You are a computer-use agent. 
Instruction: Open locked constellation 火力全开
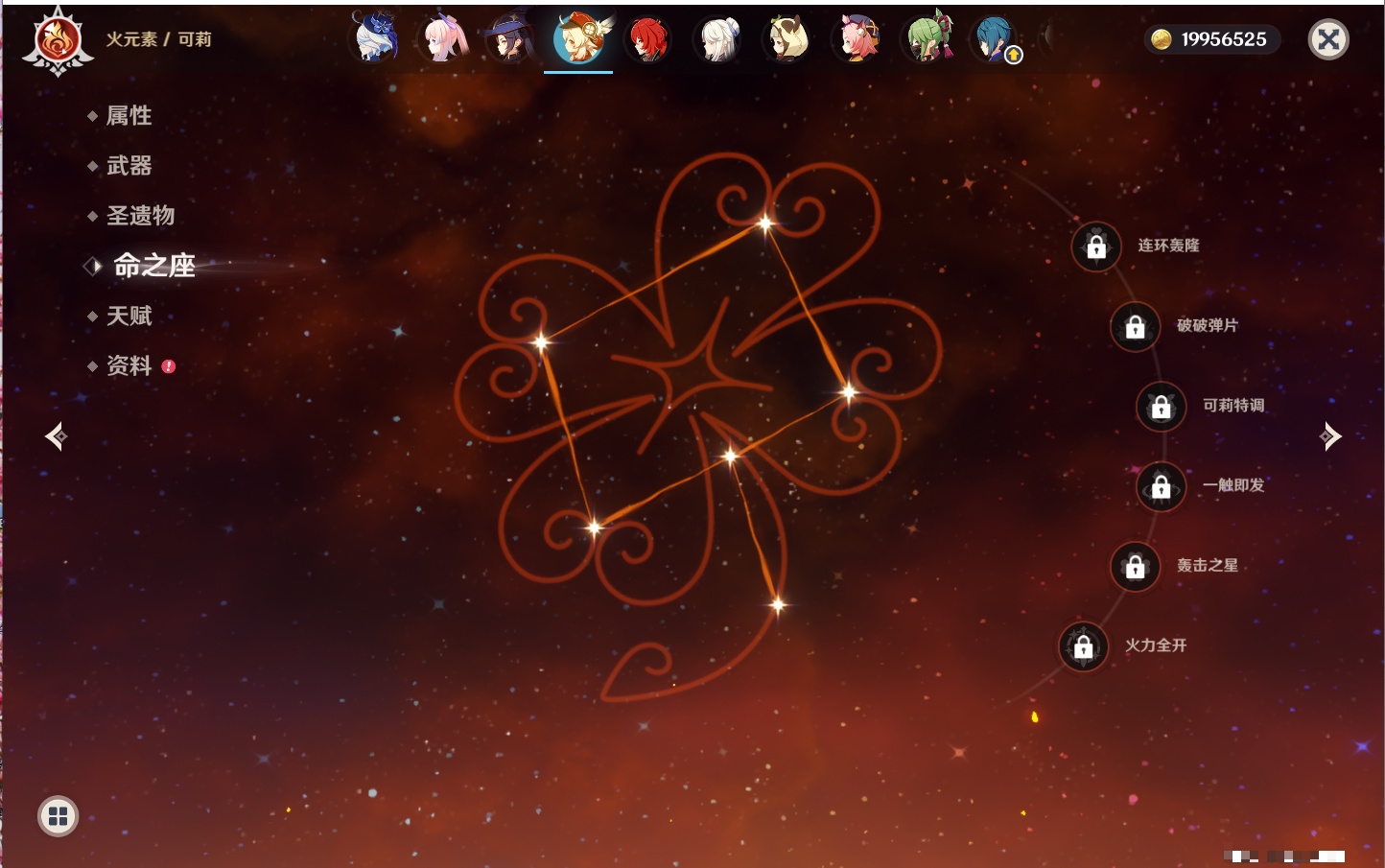[1083, 646]
